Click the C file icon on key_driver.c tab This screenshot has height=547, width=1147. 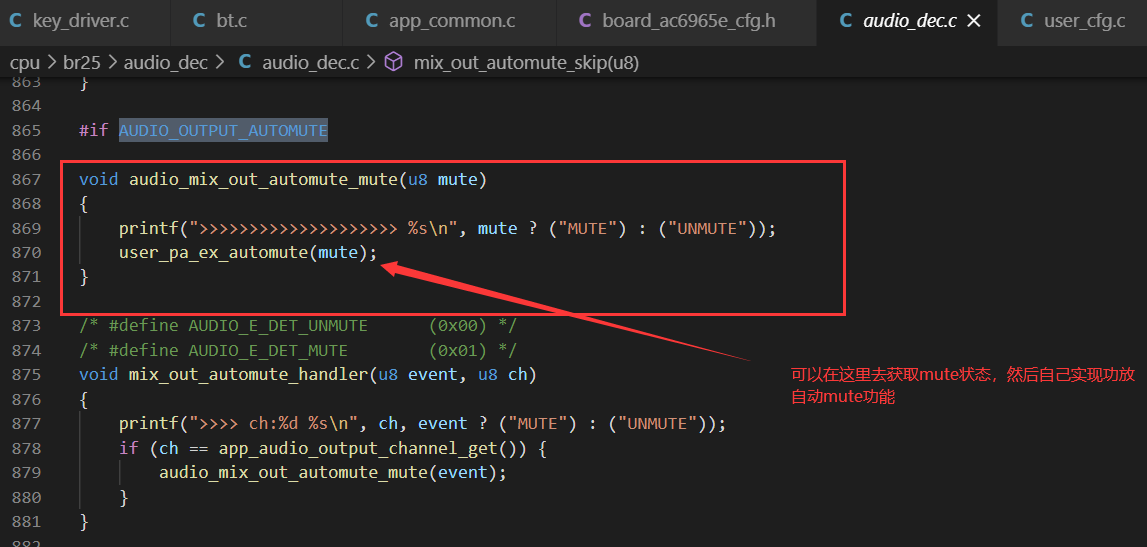tap(16, 21)
